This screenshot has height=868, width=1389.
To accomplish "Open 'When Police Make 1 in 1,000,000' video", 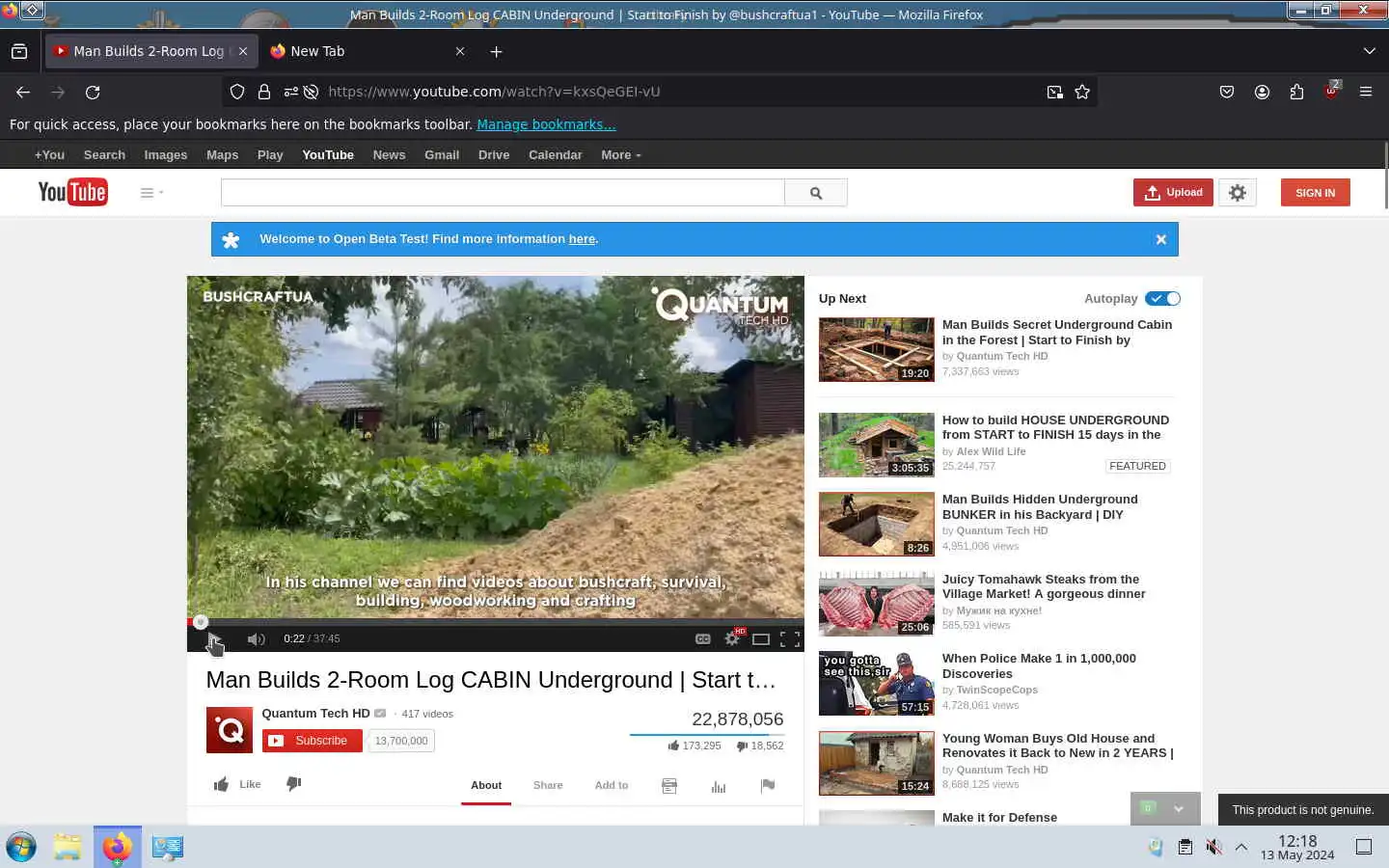I will pyautogui.click(x=1039, y=666).
